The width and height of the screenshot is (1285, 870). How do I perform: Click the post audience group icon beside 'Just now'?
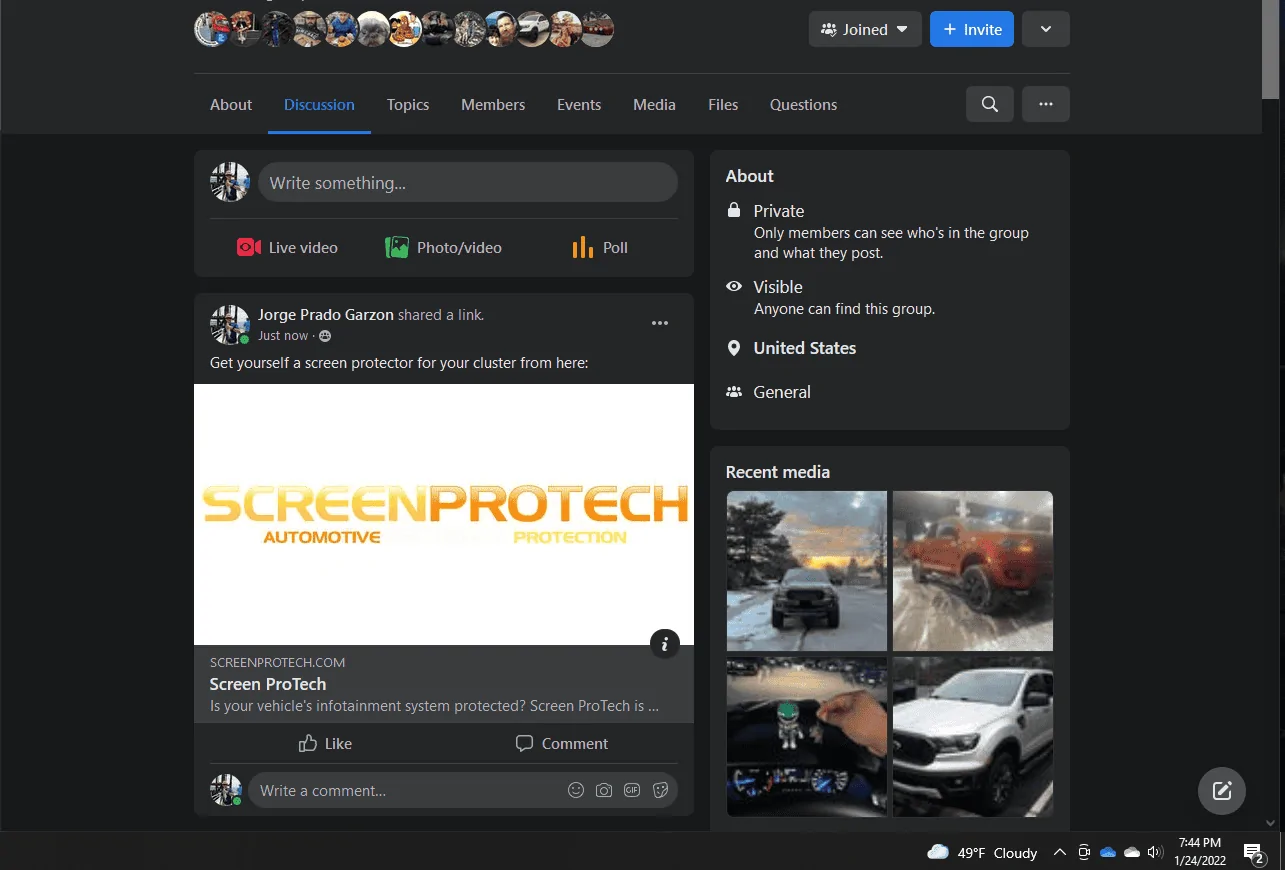[325, 336]
